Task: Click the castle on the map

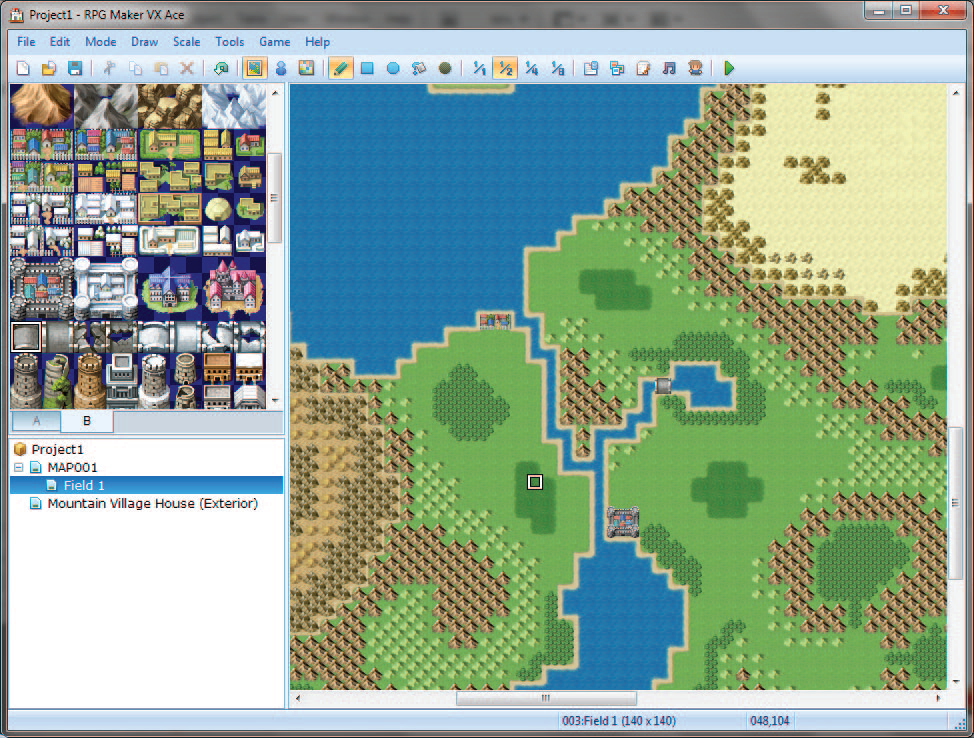Action: click(622, 522)
